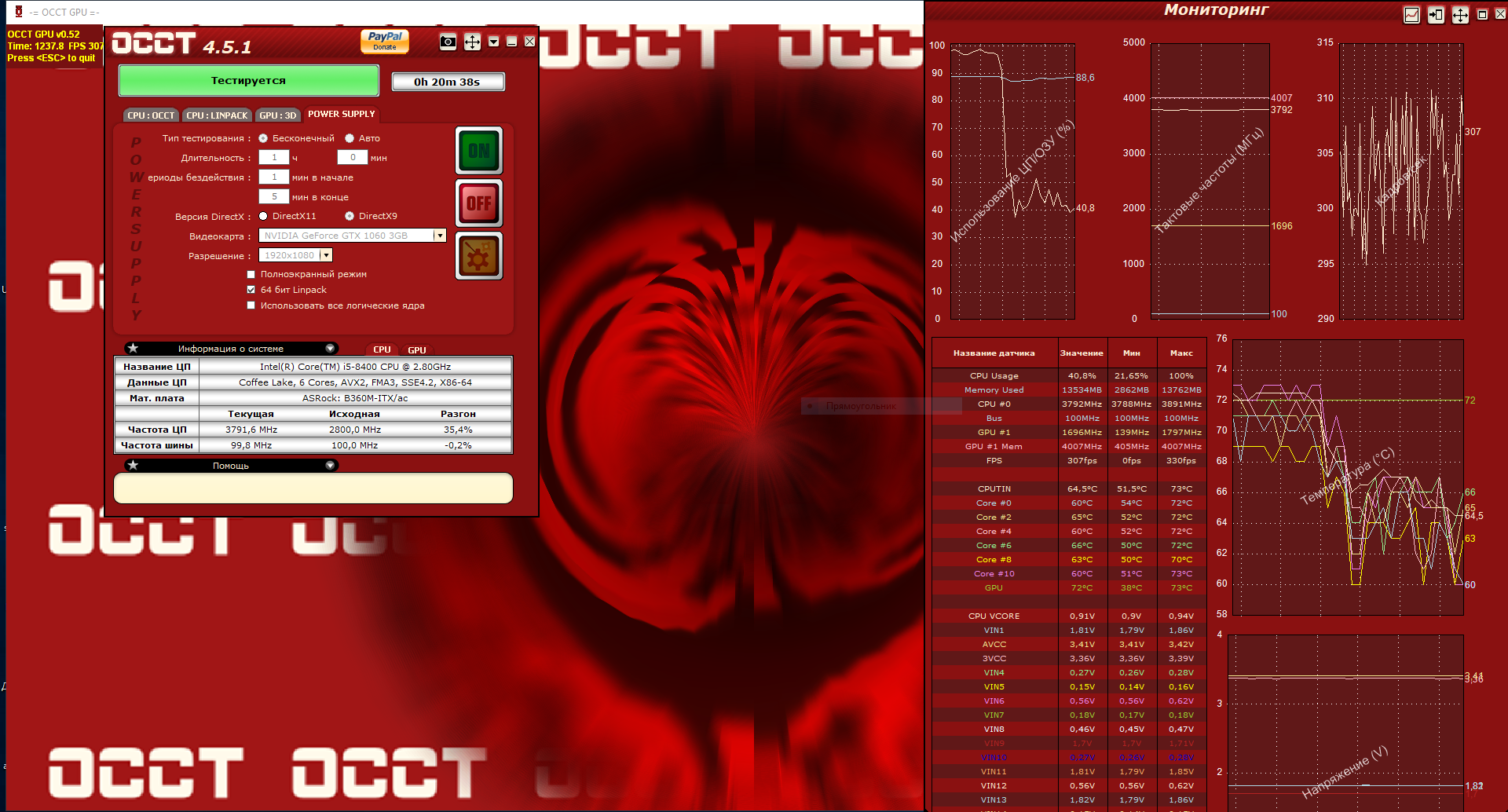Collapse the Помощь section arrow
The image size is (1508, 812).
point(330,465)
